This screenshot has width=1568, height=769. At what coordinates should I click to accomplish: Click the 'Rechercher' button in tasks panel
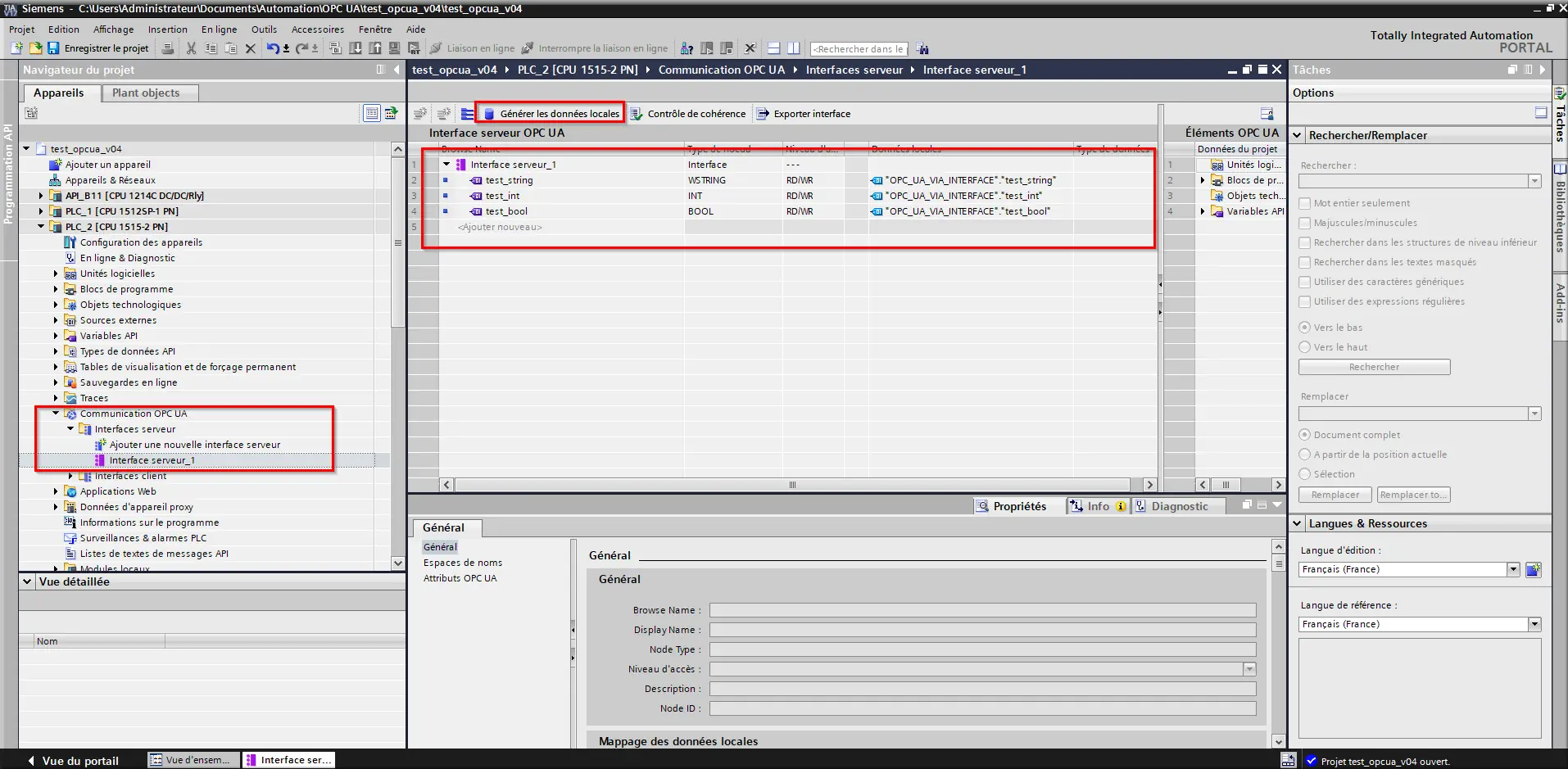pyautogui.click(x=1374, y=367)
